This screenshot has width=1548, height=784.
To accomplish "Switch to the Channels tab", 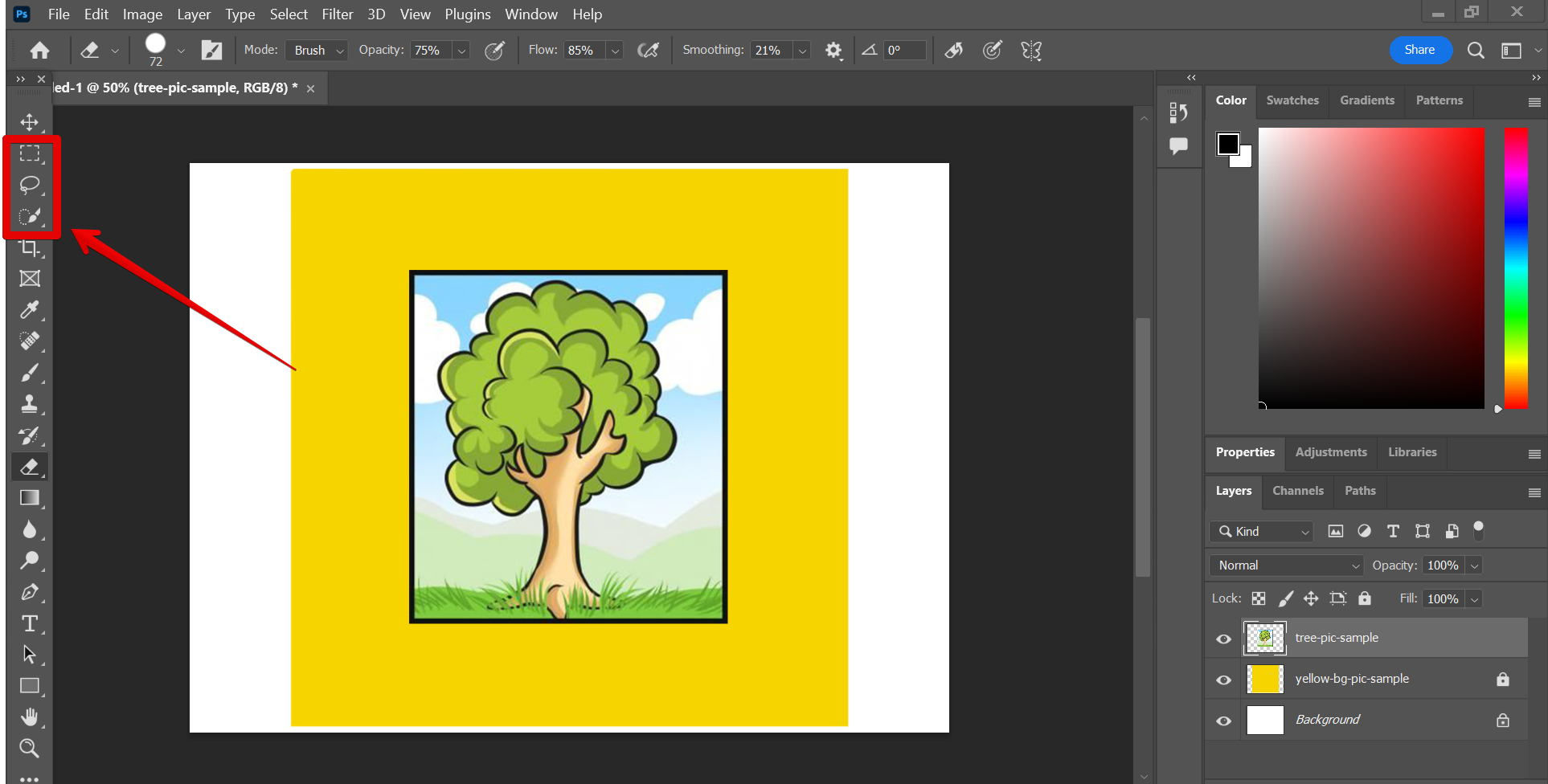I will pyautogui.click(x=1297, y=491).
